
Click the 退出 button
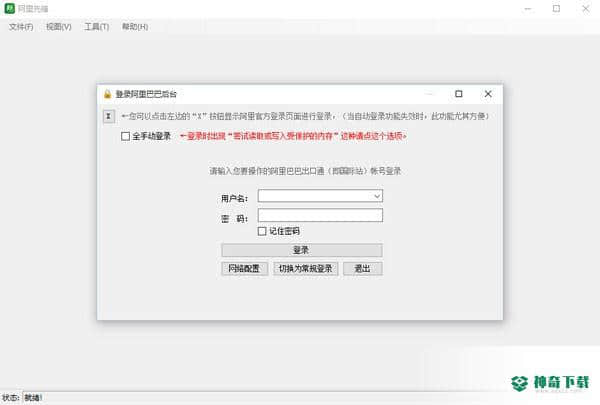[x=362, y=269]
